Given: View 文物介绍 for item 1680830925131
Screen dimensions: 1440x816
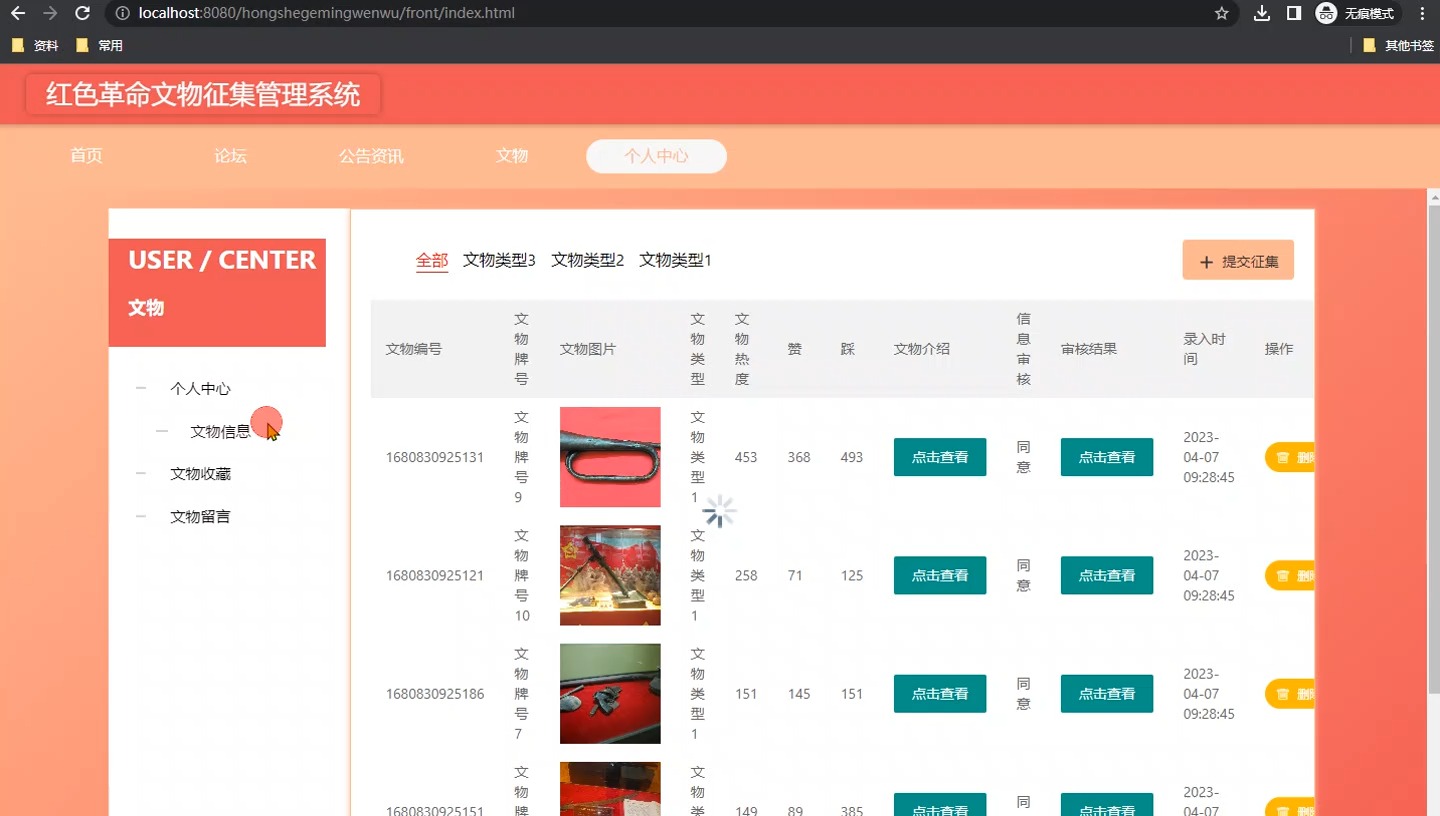Looking at the screenshot, I should tap(940, 457).
